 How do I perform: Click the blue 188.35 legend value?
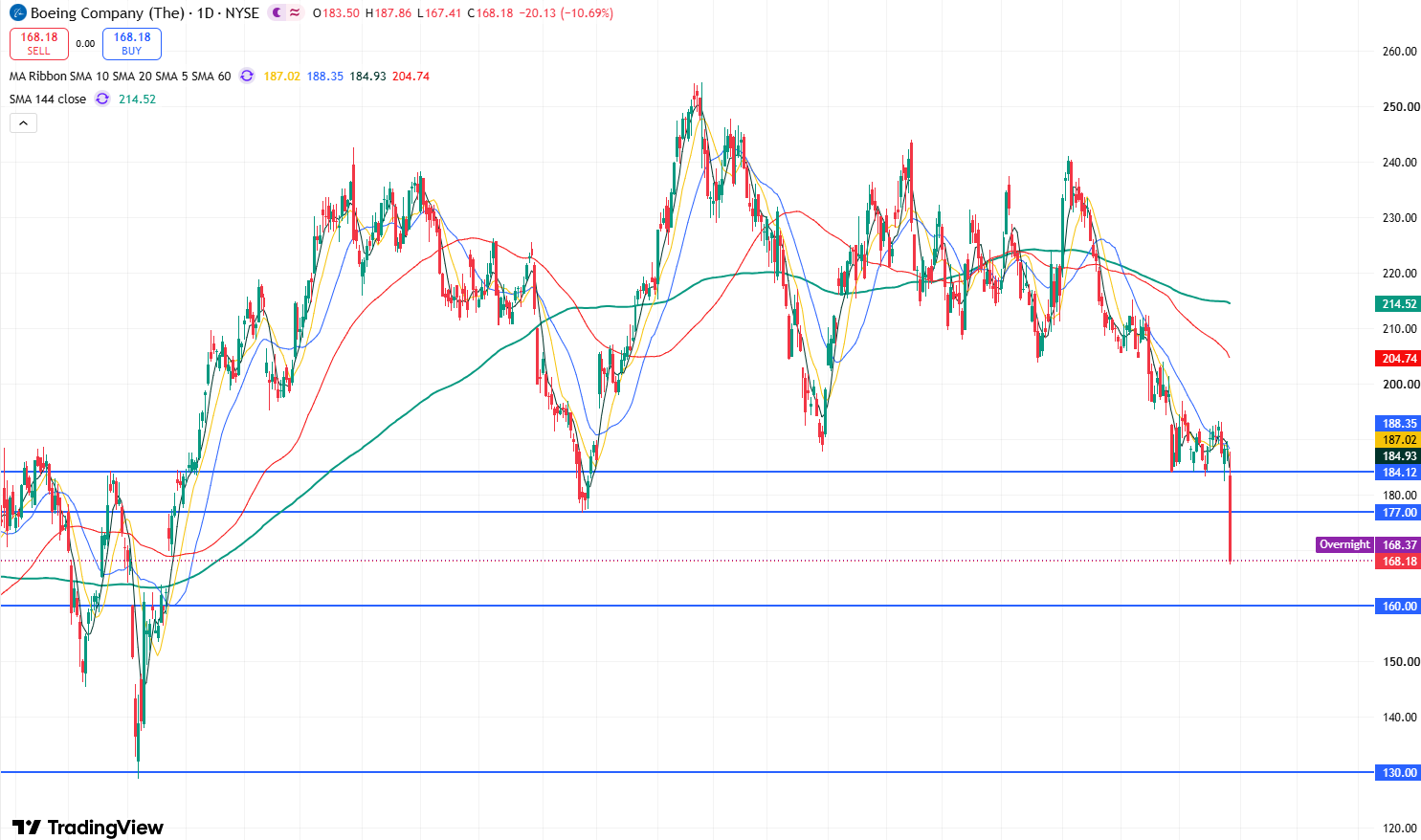pyautogui.click(x=325, y=77)
